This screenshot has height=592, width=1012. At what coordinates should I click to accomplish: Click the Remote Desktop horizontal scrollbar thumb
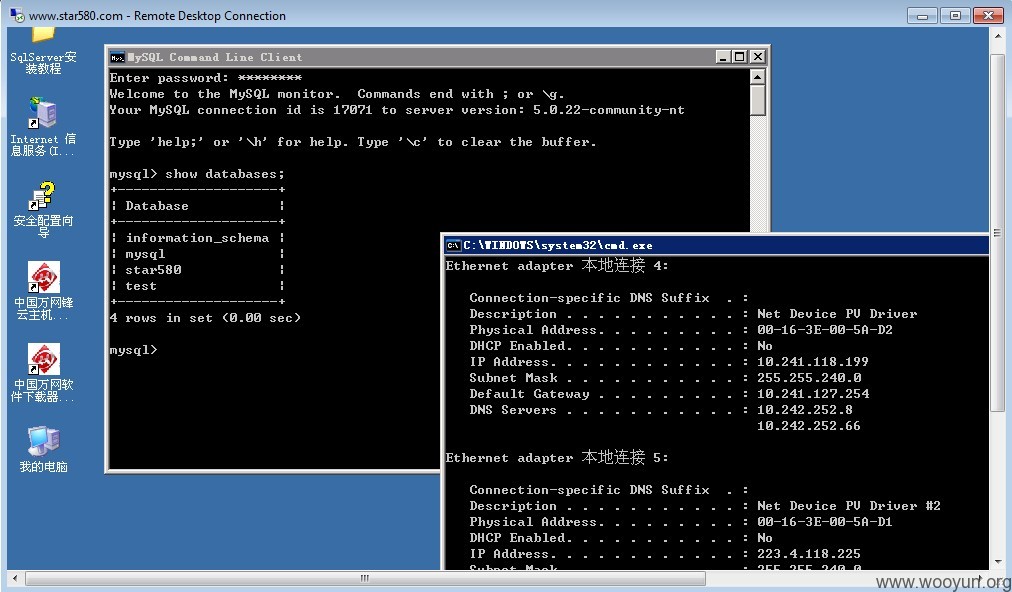pos(365,578)
